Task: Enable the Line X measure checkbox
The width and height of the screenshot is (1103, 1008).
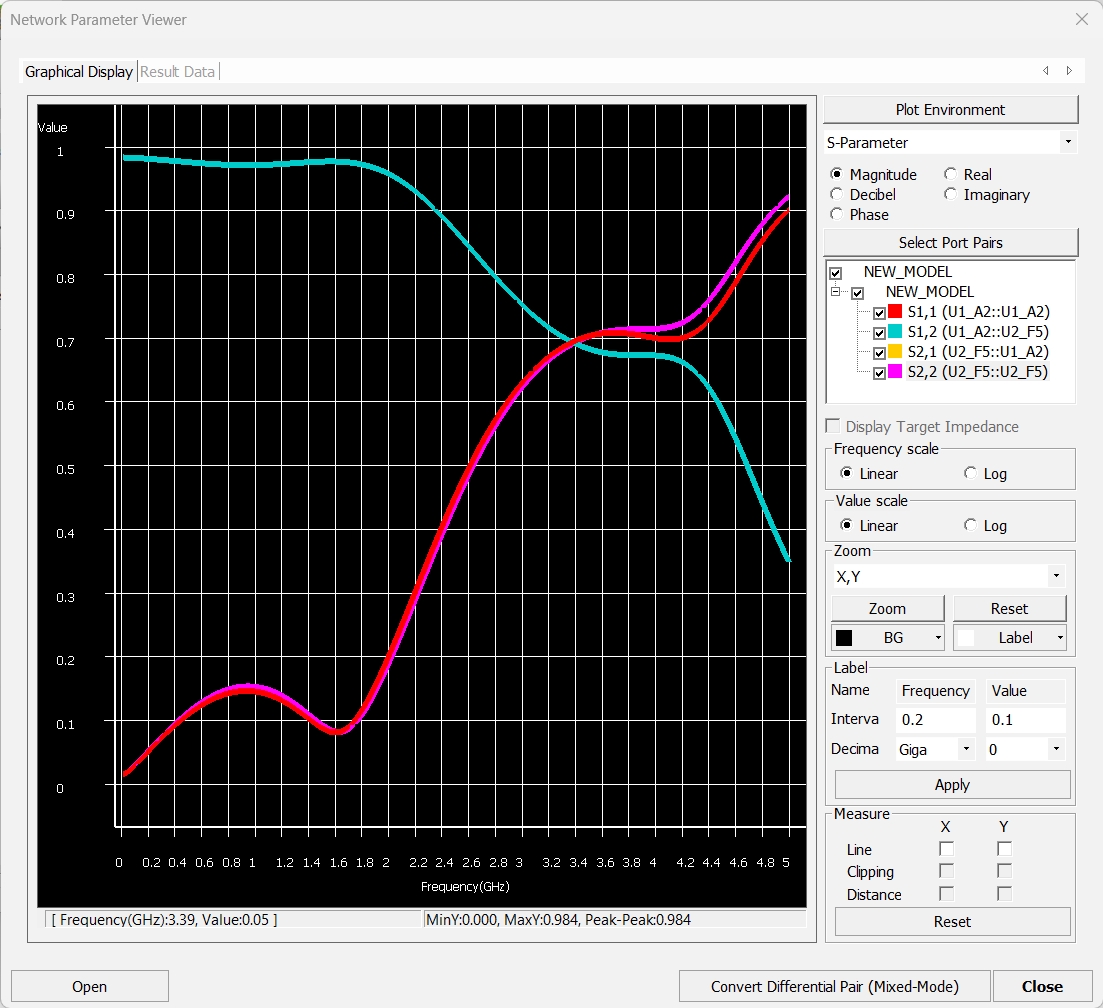Action: (946, 849)
